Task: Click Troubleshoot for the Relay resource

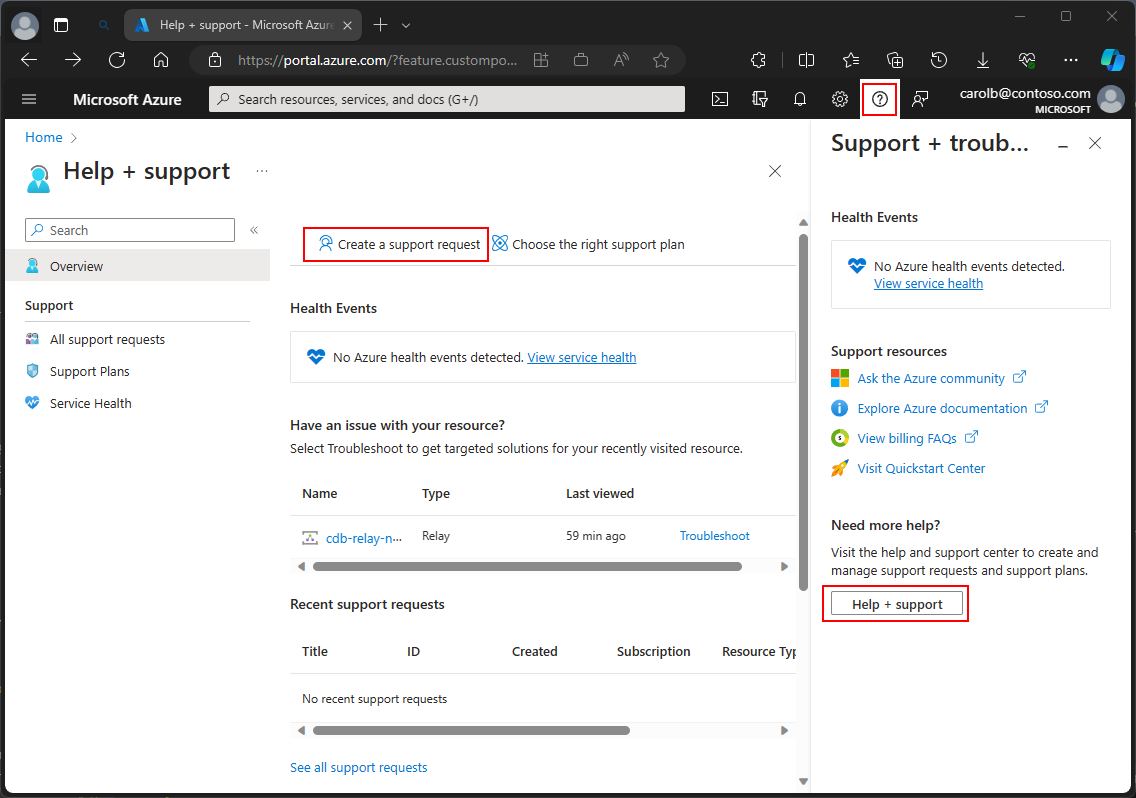Action: 714,536
